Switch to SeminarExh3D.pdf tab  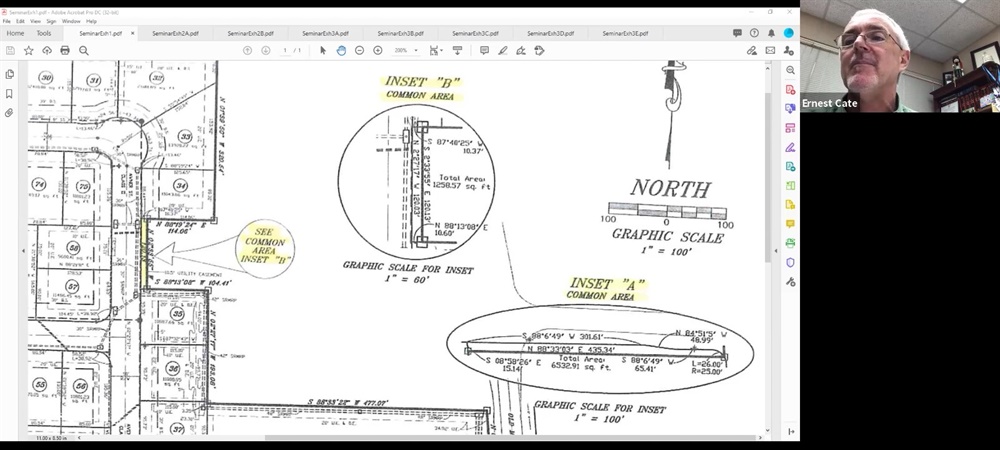click(x=550, y=33)
